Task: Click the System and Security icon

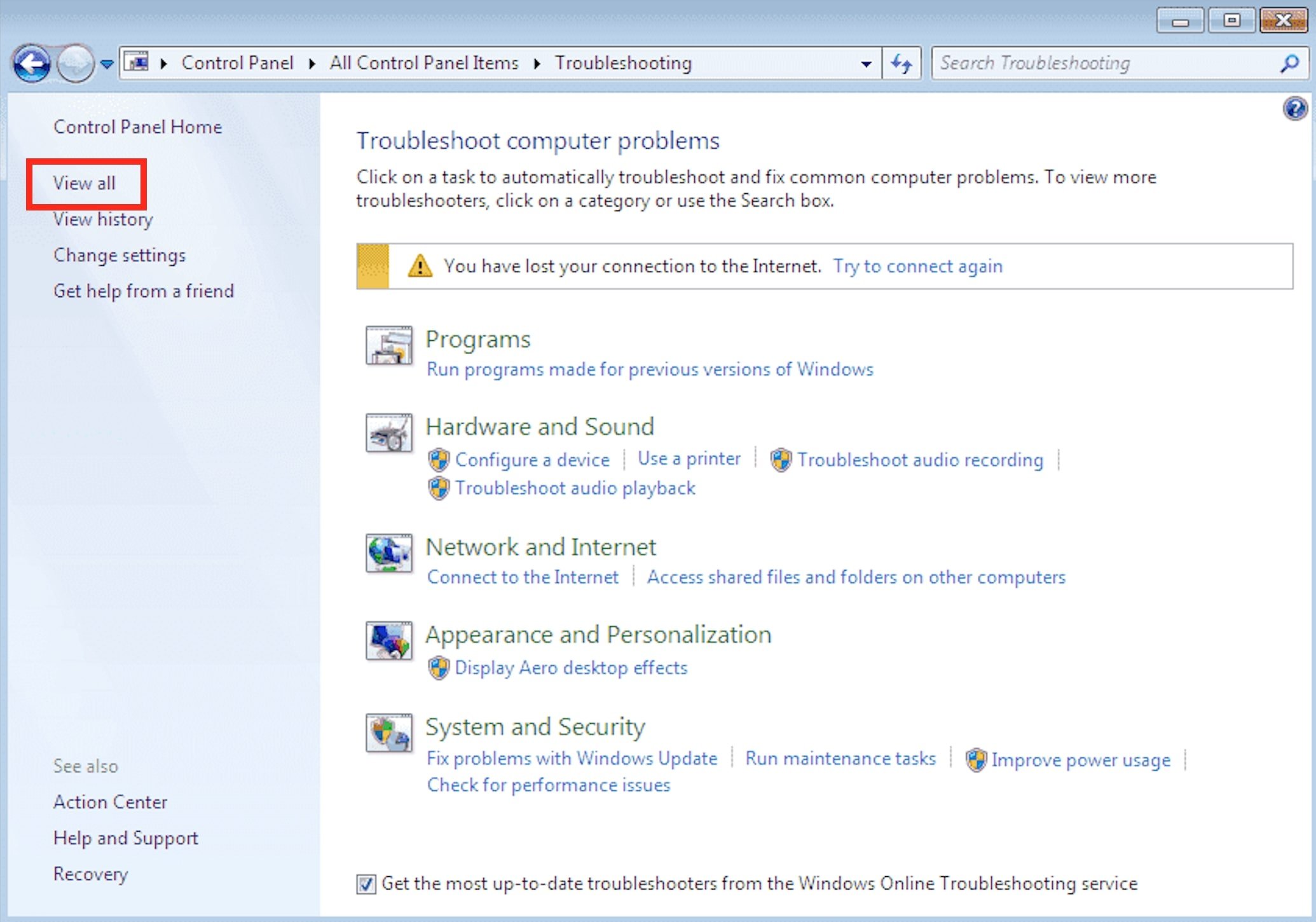Action: click(x=389, y=733)
